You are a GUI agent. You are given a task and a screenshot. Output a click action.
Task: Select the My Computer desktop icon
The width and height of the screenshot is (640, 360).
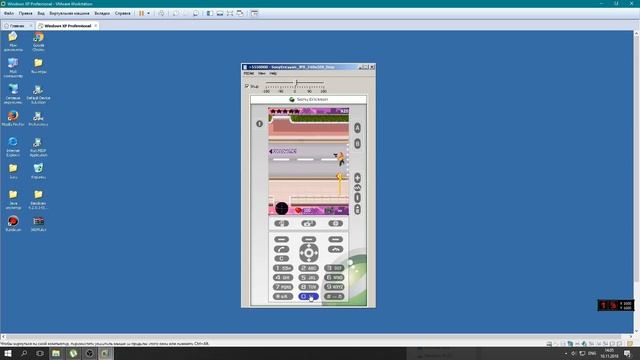tap(13, 67)
